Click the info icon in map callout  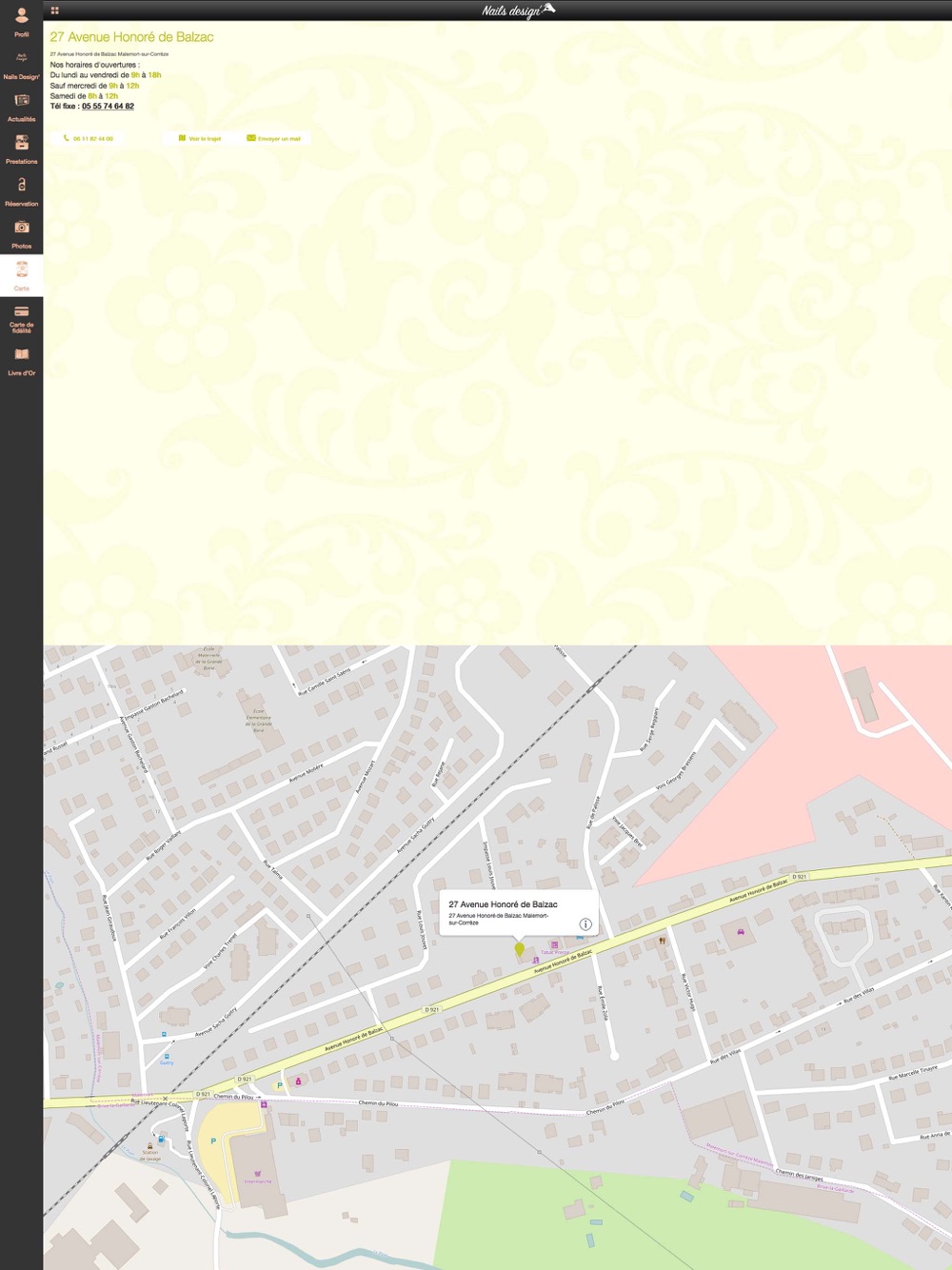(x=585, y=924)
